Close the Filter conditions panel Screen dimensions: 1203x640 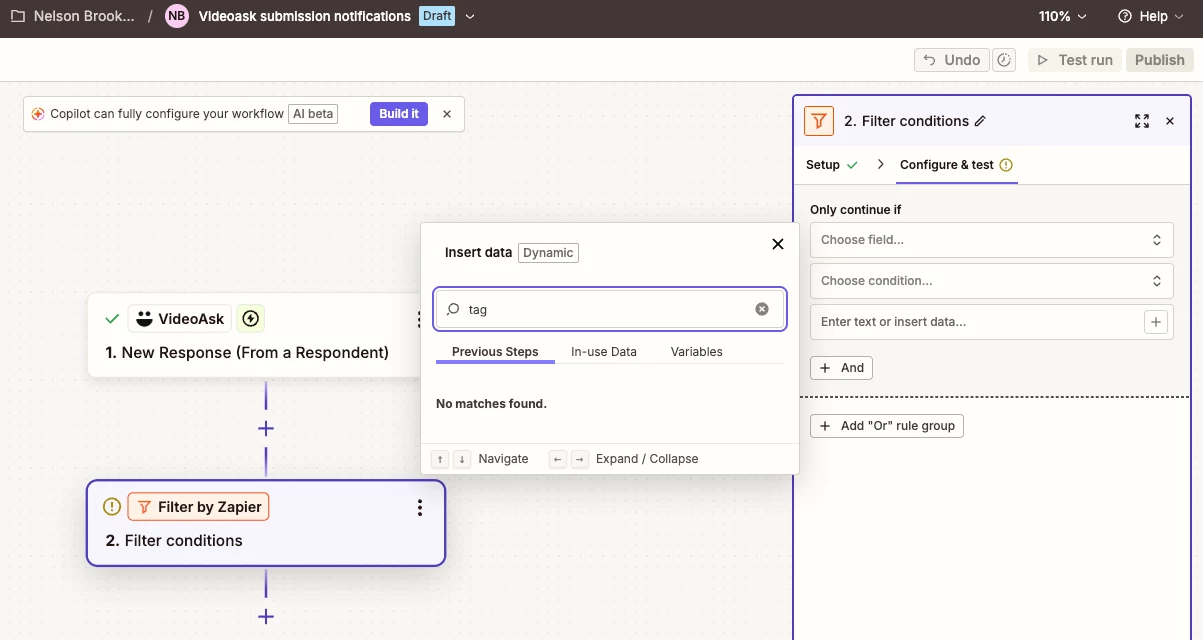1170,121
